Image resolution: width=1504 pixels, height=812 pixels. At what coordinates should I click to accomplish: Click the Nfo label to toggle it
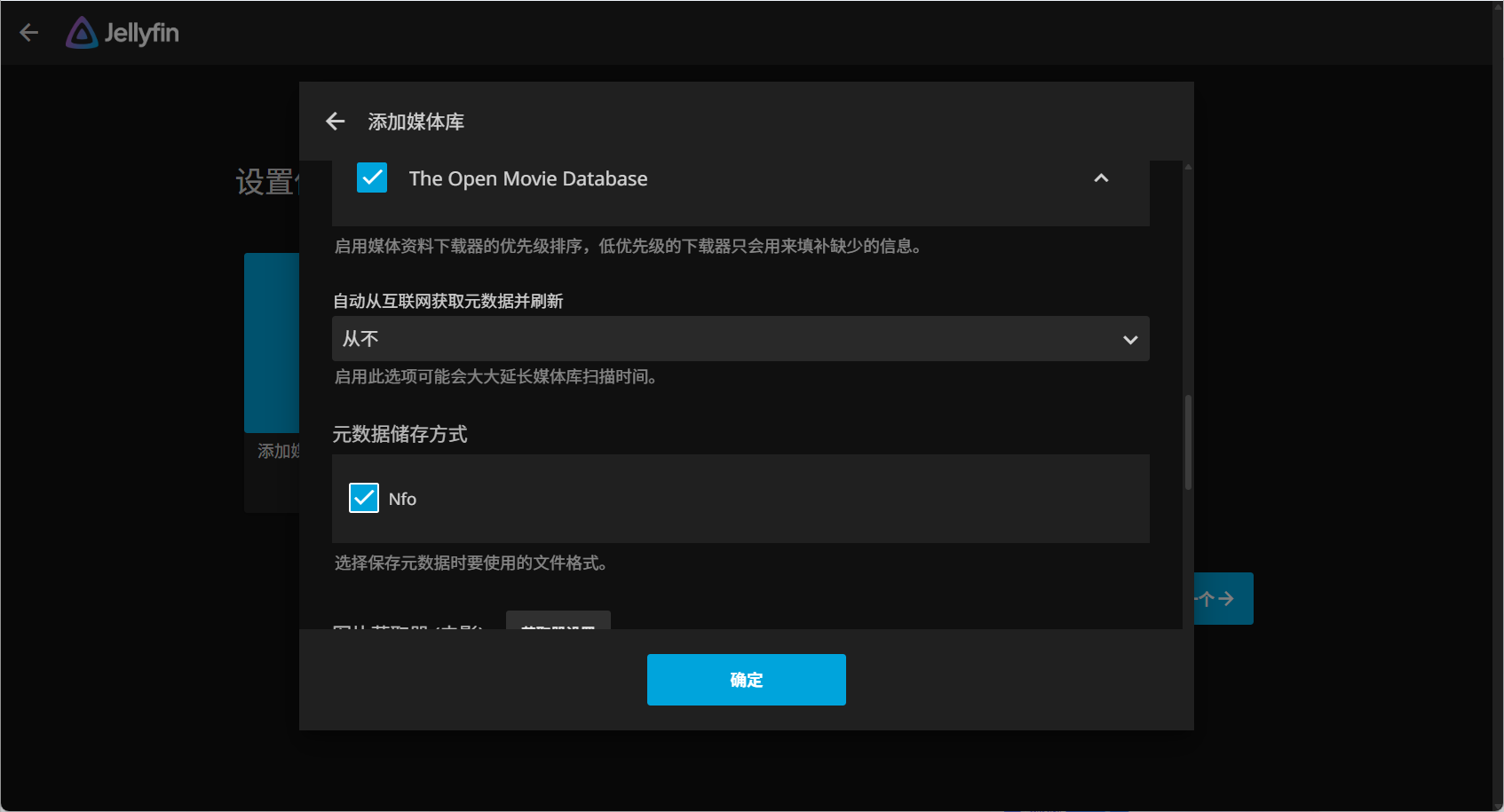click(x=402, y=500)
